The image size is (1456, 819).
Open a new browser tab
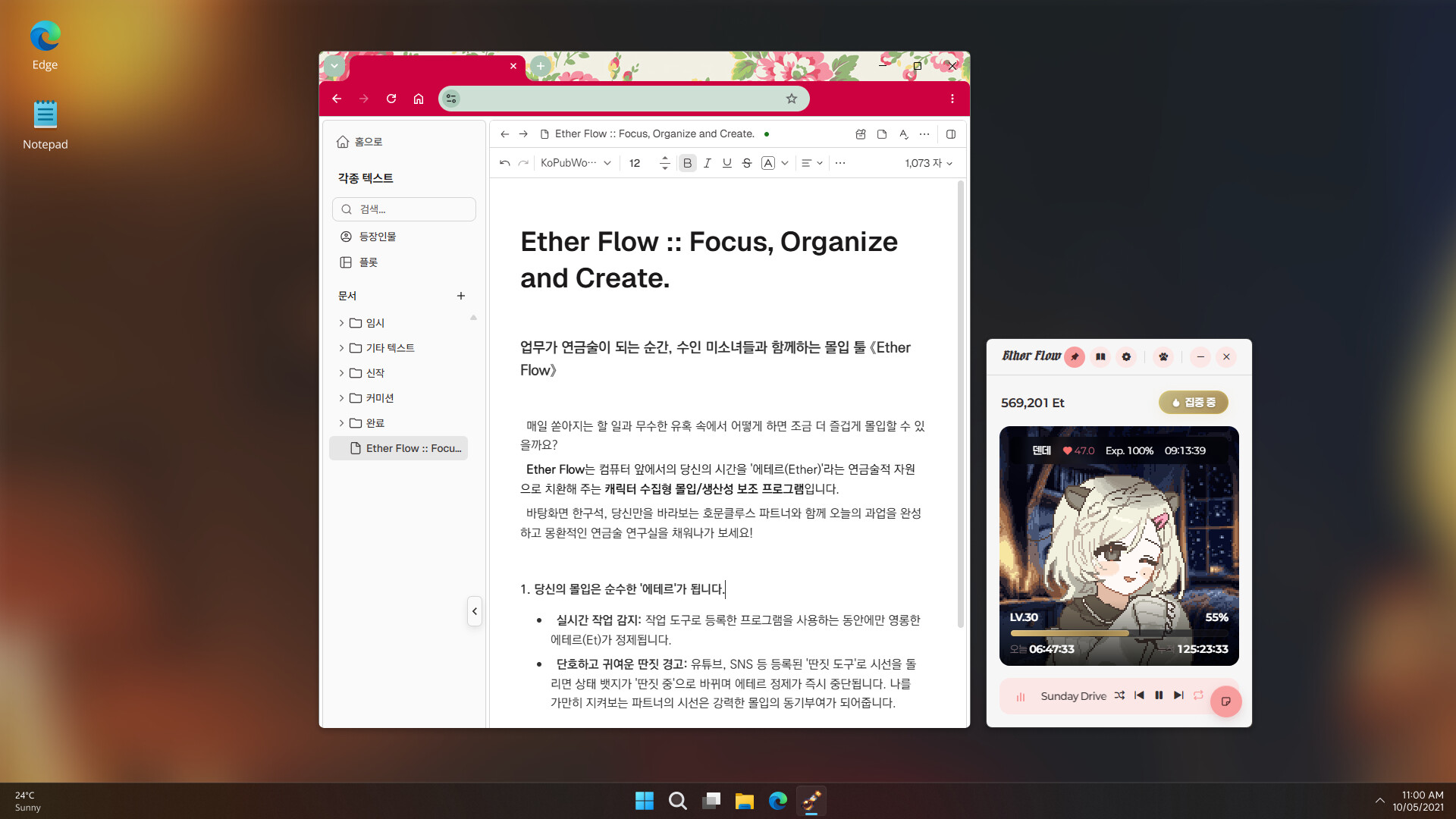[x=540, y=66]
